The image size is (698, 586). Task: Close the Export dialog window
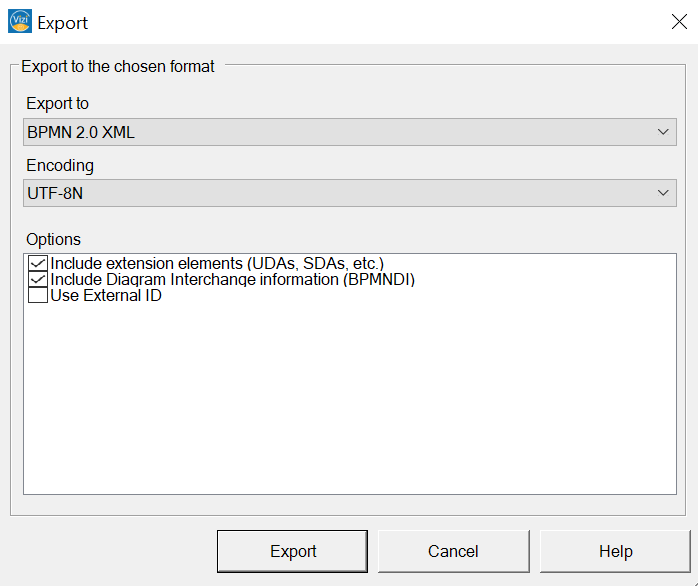(x=679, y=21)
